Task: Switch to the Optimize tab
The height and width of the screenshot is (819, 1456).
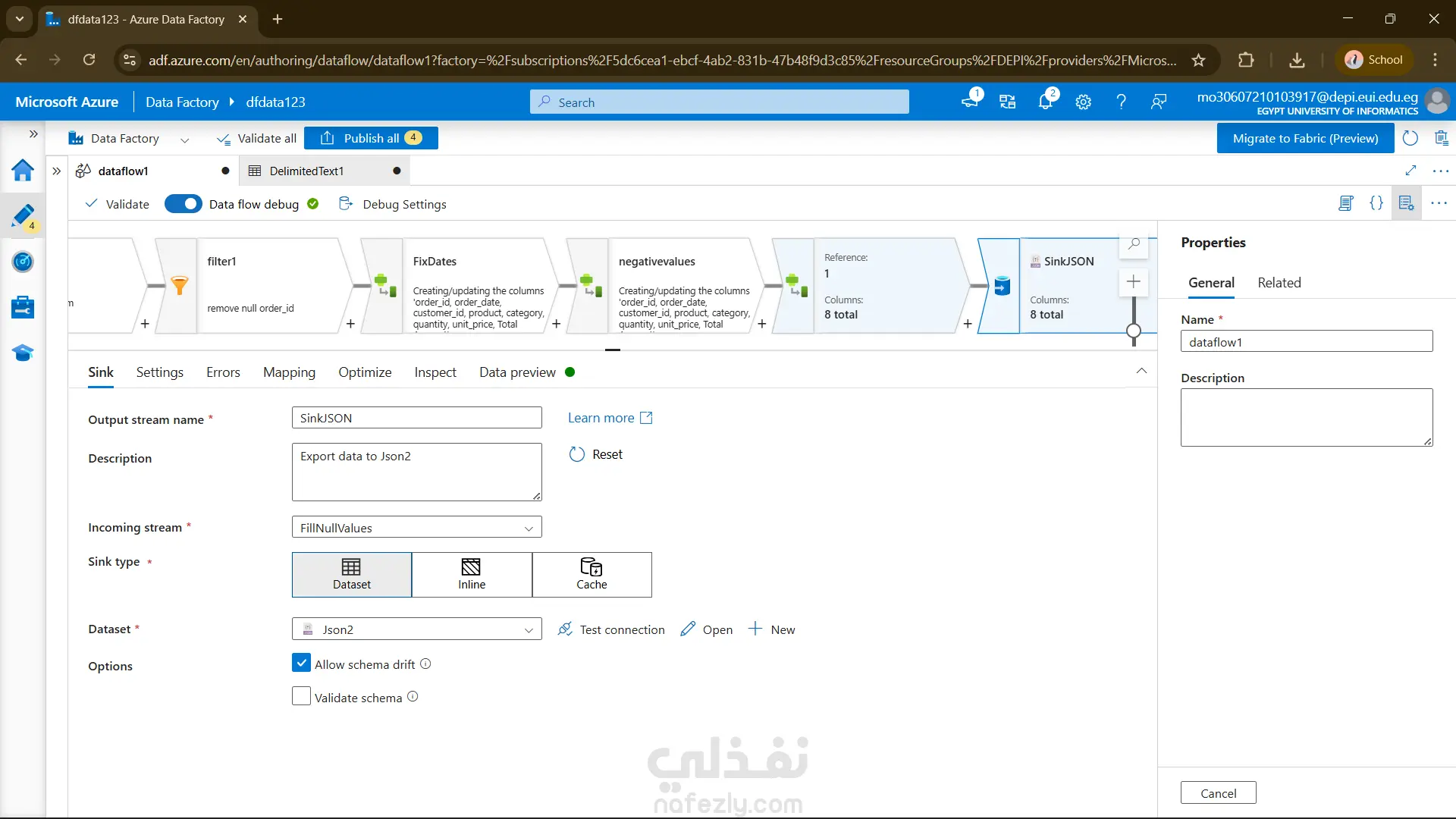Action: tap(365, 372)
